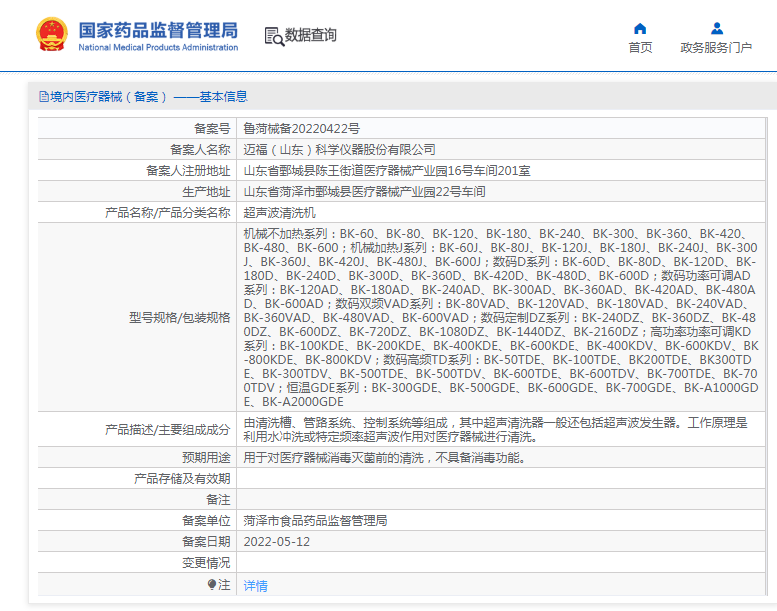
Task: Click the 备案人注册地址 row label
Action: (x=188, y=171)
